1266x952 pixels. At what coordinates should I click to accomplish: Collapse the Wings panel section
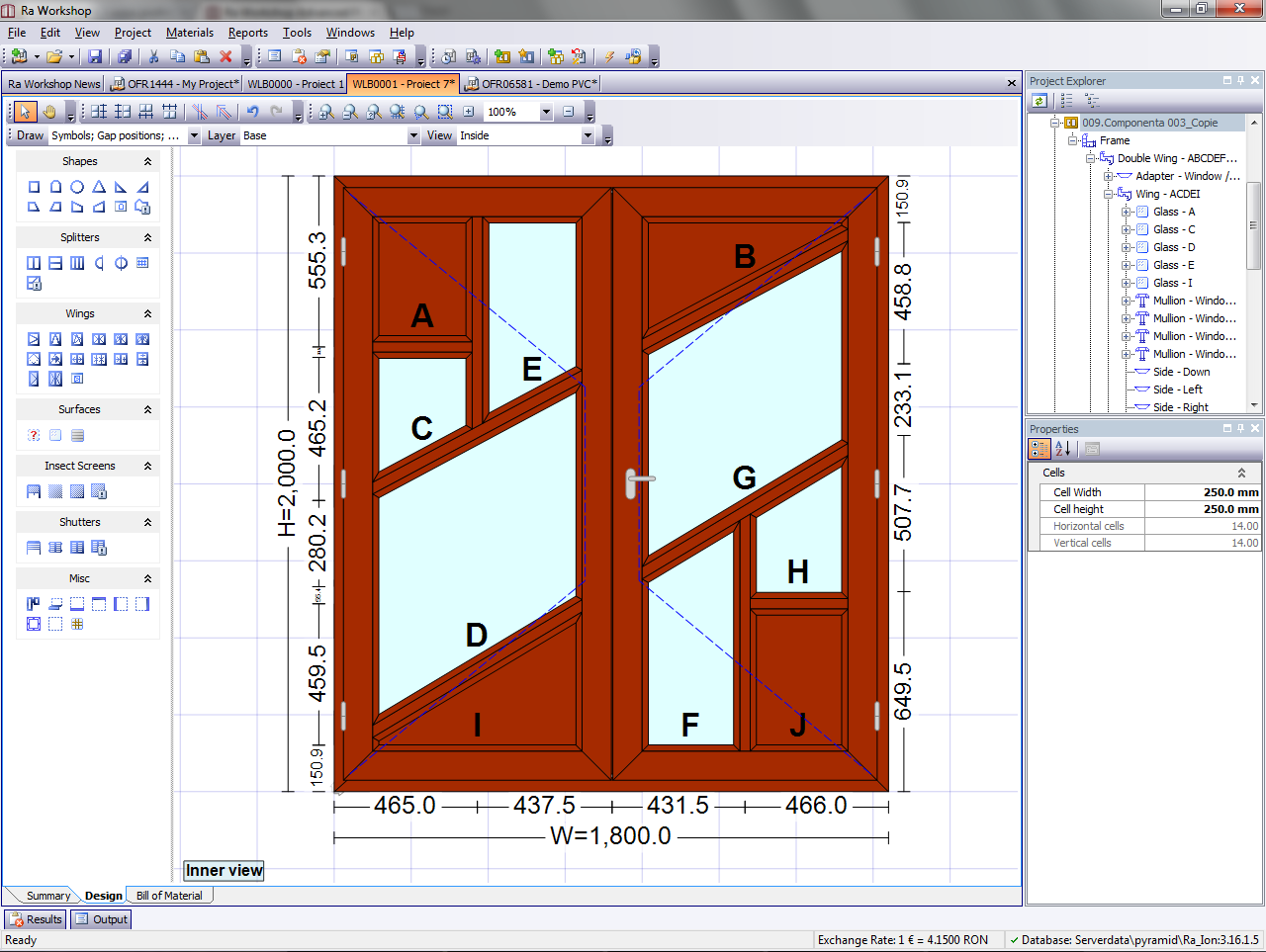coord(147,313)
